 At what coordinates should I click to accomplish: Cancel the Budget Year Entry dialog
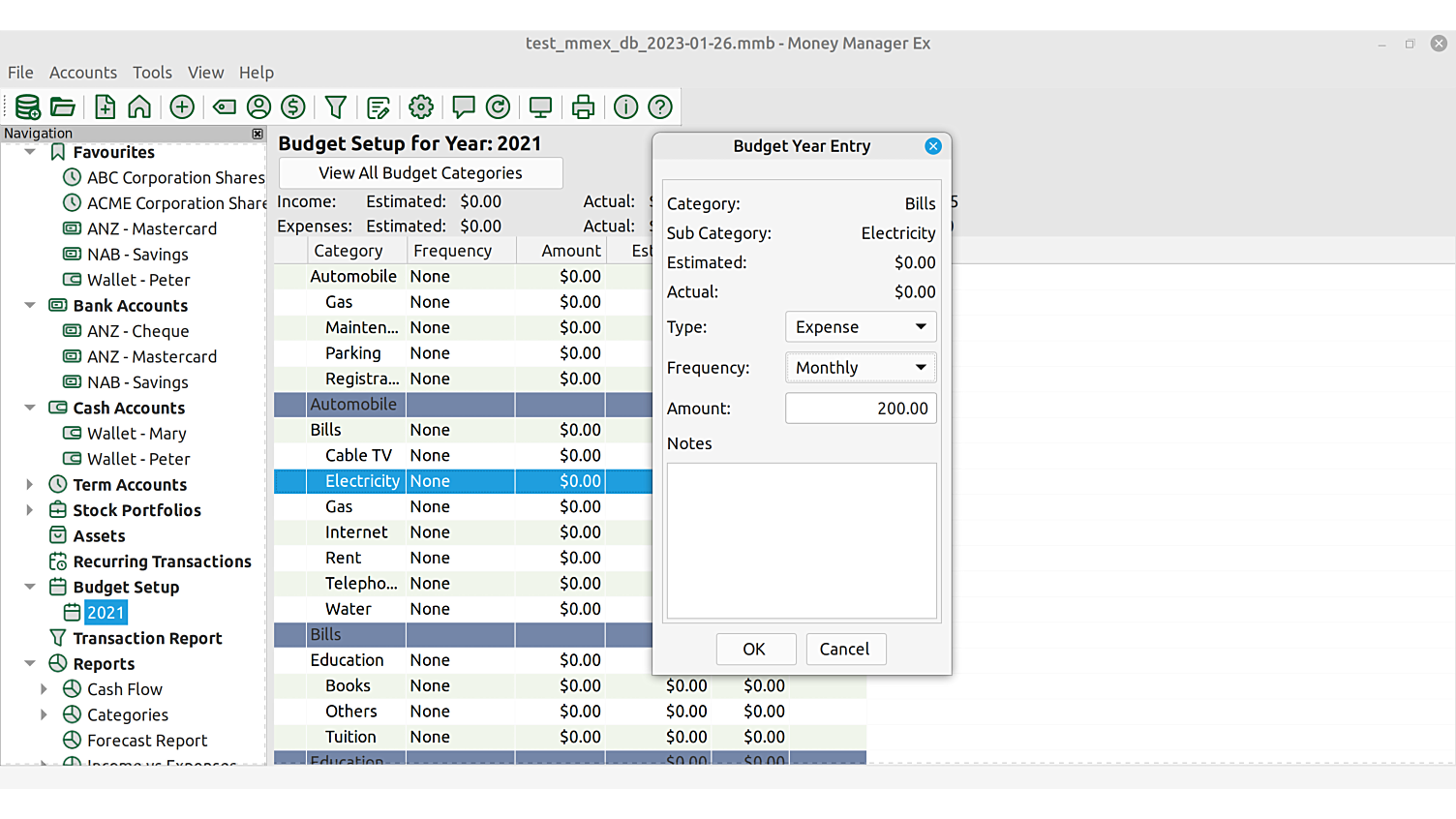(845, 650)
